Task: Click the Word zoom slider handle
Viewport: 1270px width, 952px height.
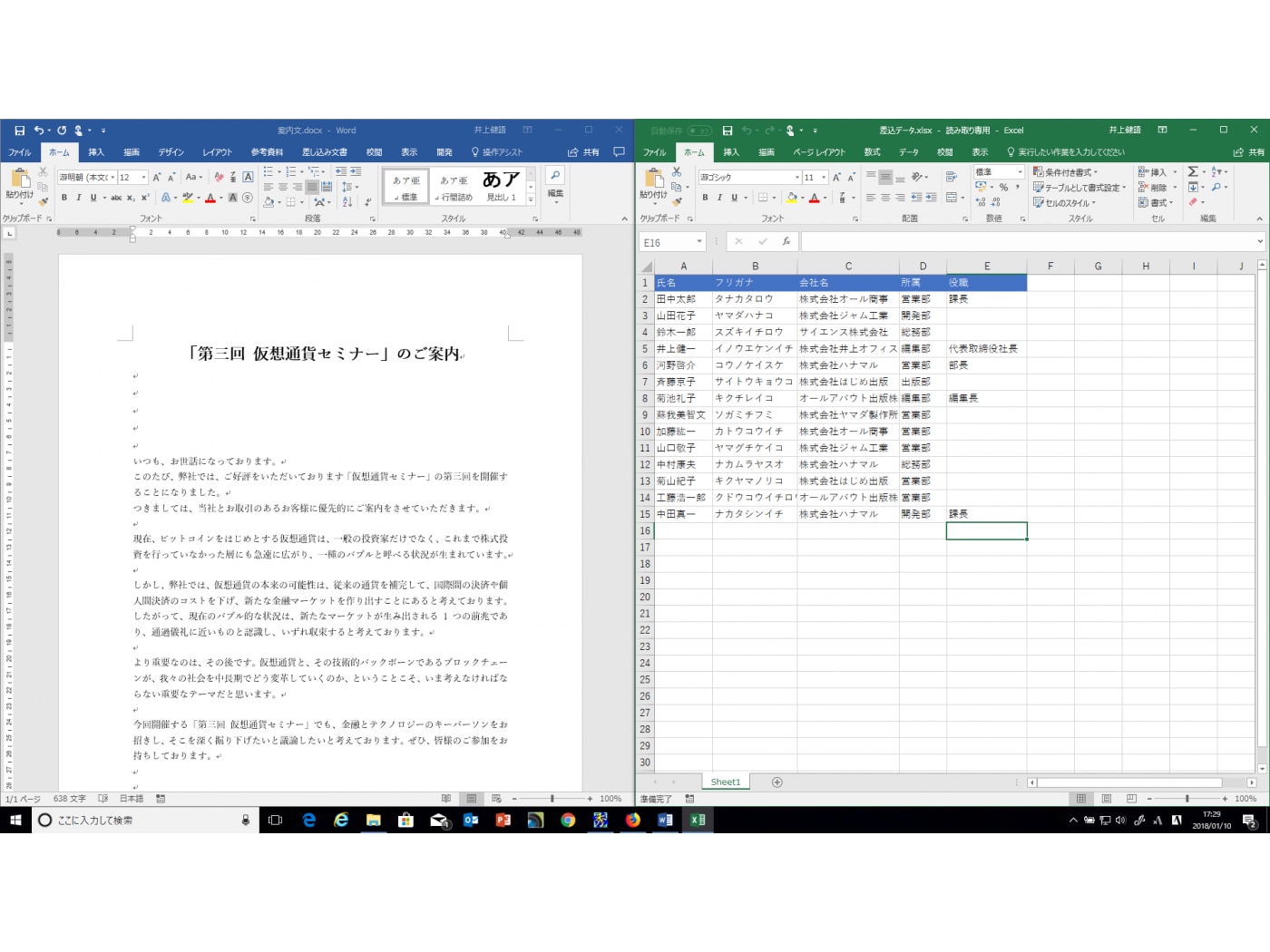Action: (552, 799)
